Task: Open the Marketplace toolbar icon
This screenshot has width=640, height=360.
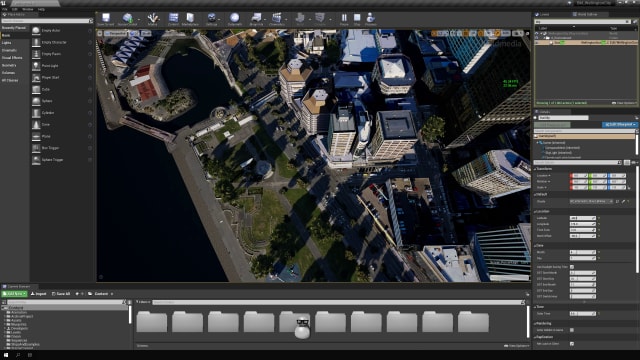Action: [x=190, y=18]
